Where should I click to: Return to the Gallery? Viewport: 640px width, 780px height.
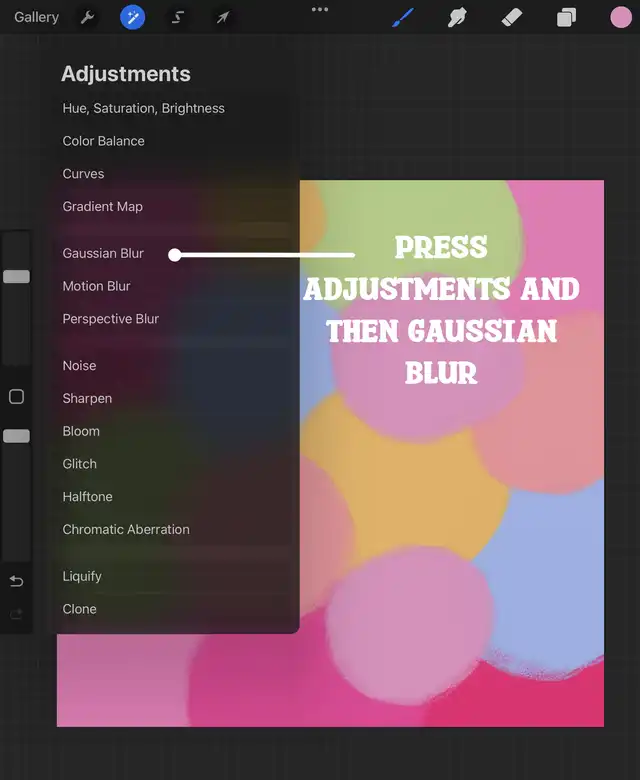coord(36,17)
